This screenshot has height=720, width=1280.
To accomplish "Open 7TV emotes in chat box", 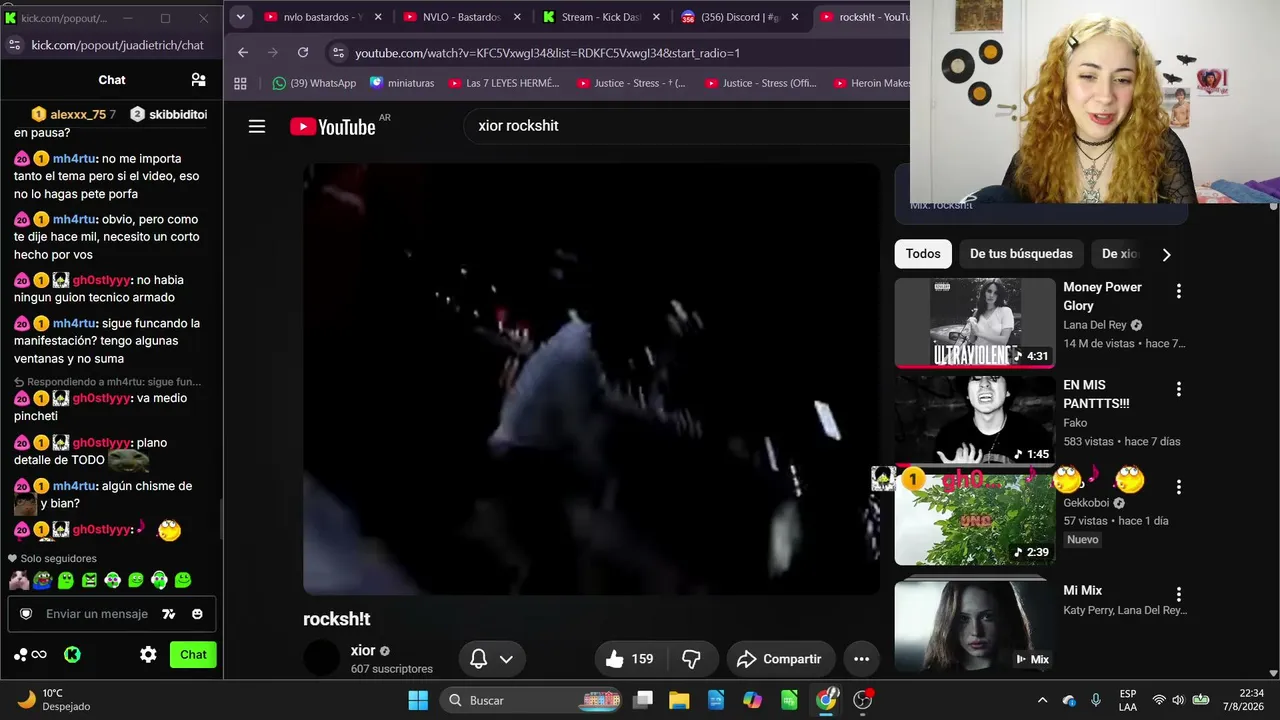I will tap(169, 614).
